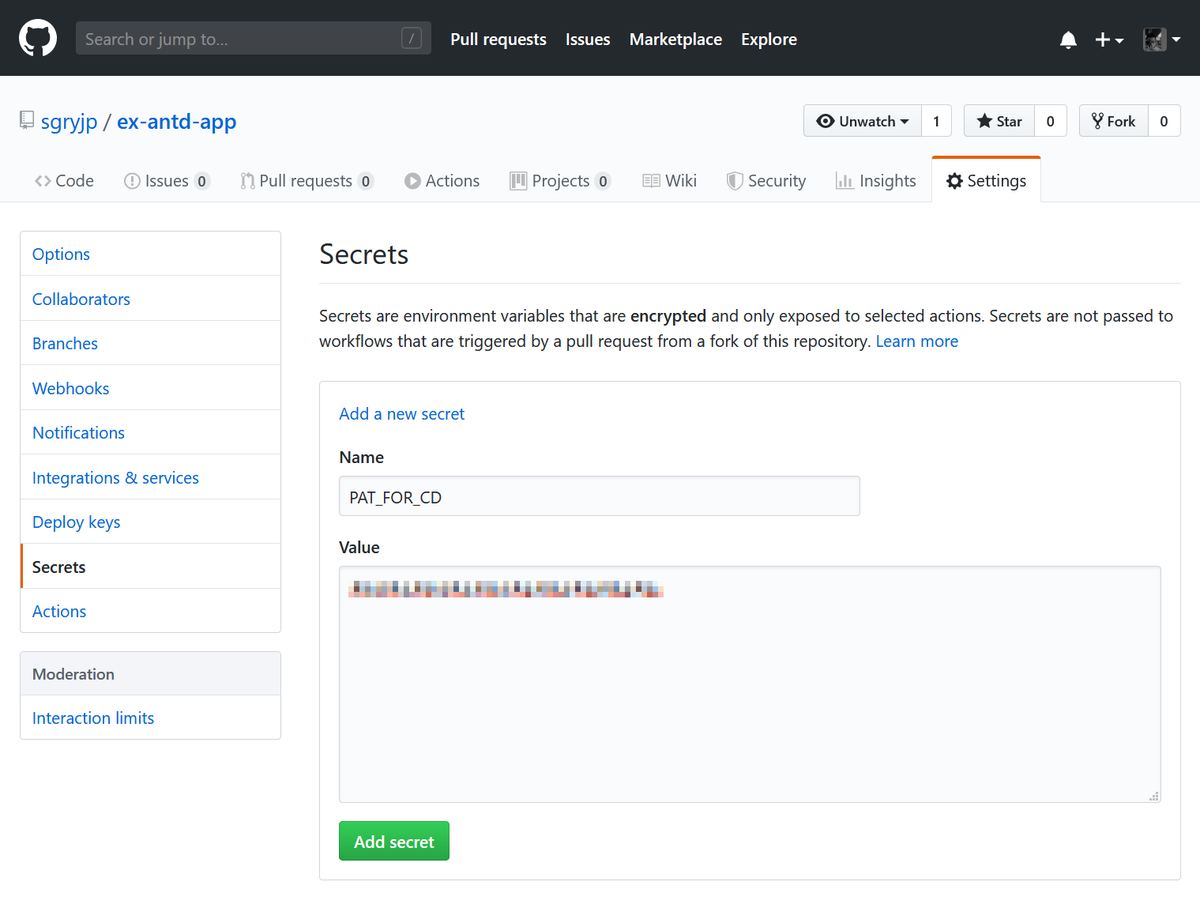Click inside the Value textarea
This screenshot has width=1200, height=908.
point(750,684)
